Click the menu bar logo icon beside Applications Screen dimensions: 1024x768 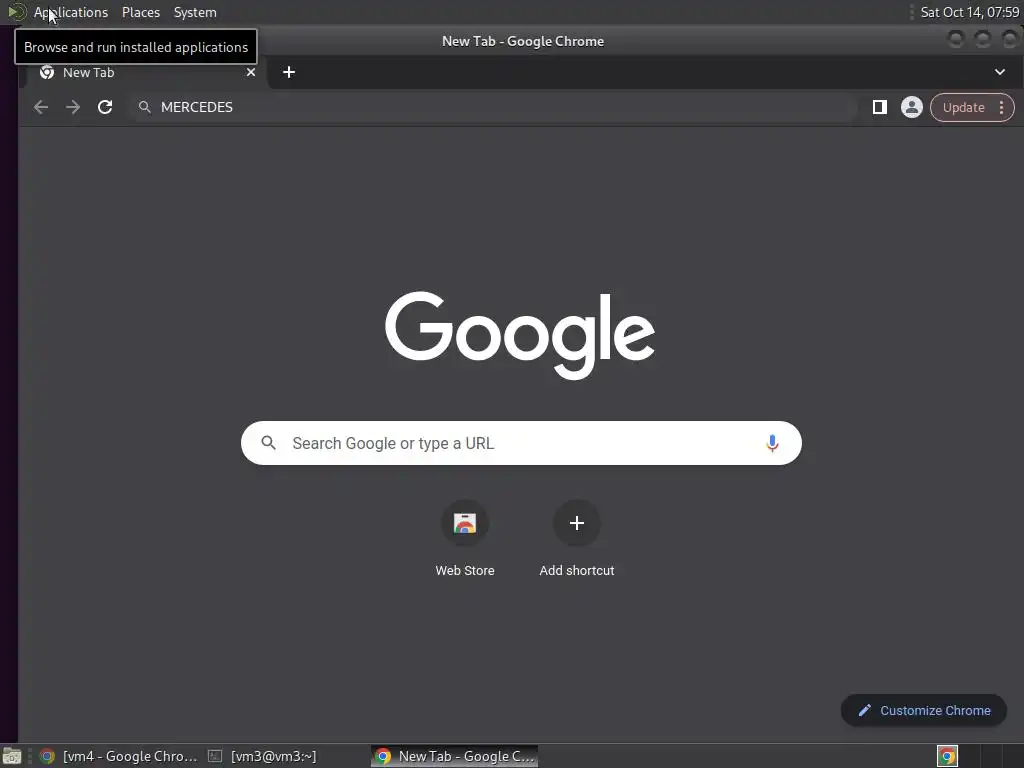[x=16, y=12]
